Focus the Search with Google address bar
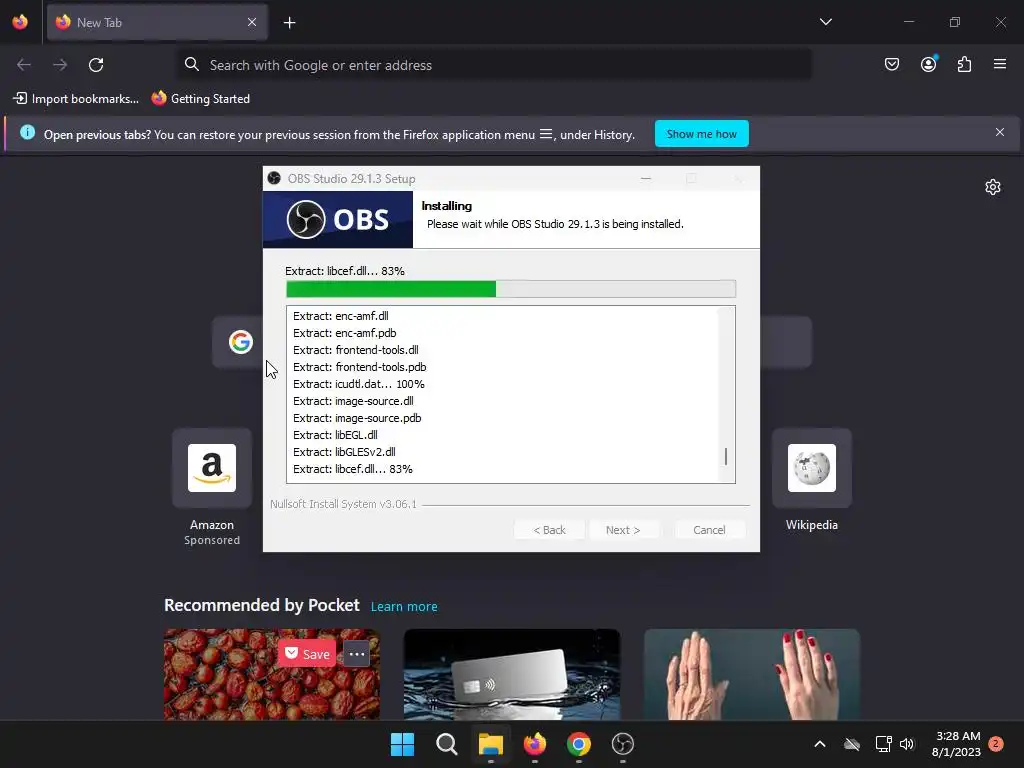 [x=494, y=65]
